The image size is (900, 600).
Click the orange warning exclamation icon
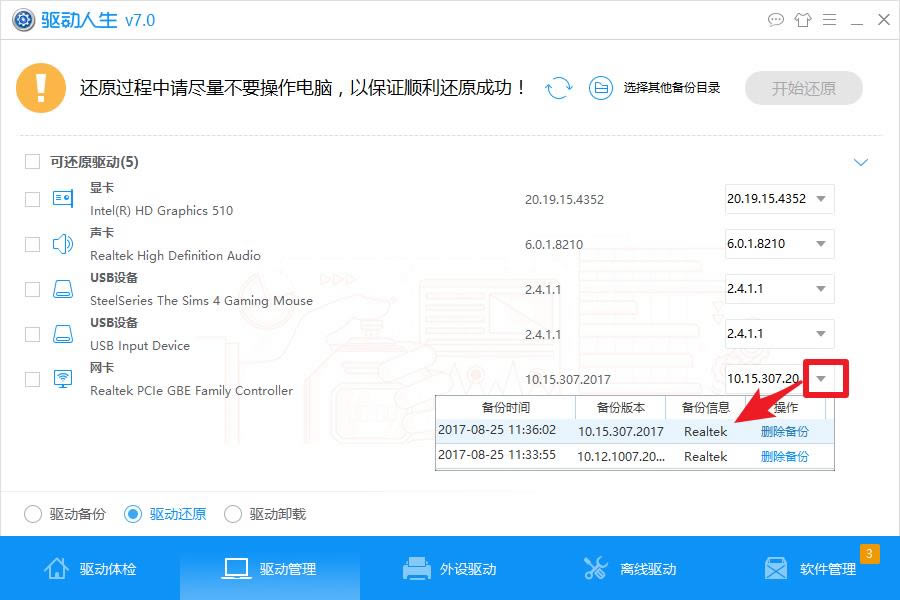pyautogui.click(x=41, y=88)
